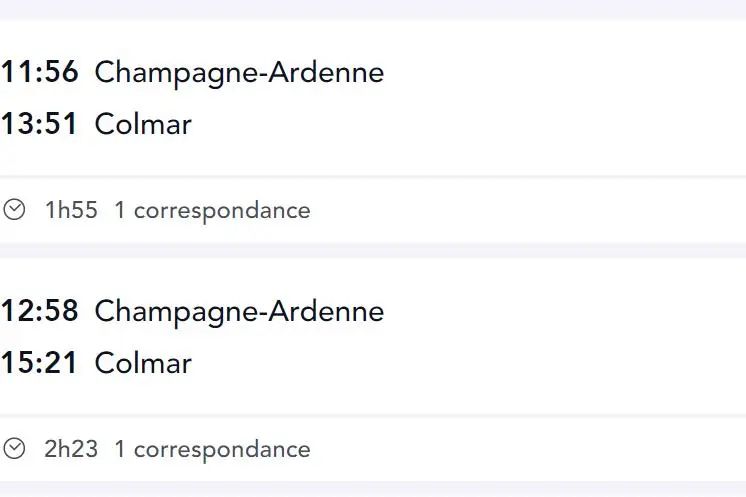Open the 12:58 Champagne-Ardenne journey
The image size is (746, 497).
[239, 312]
